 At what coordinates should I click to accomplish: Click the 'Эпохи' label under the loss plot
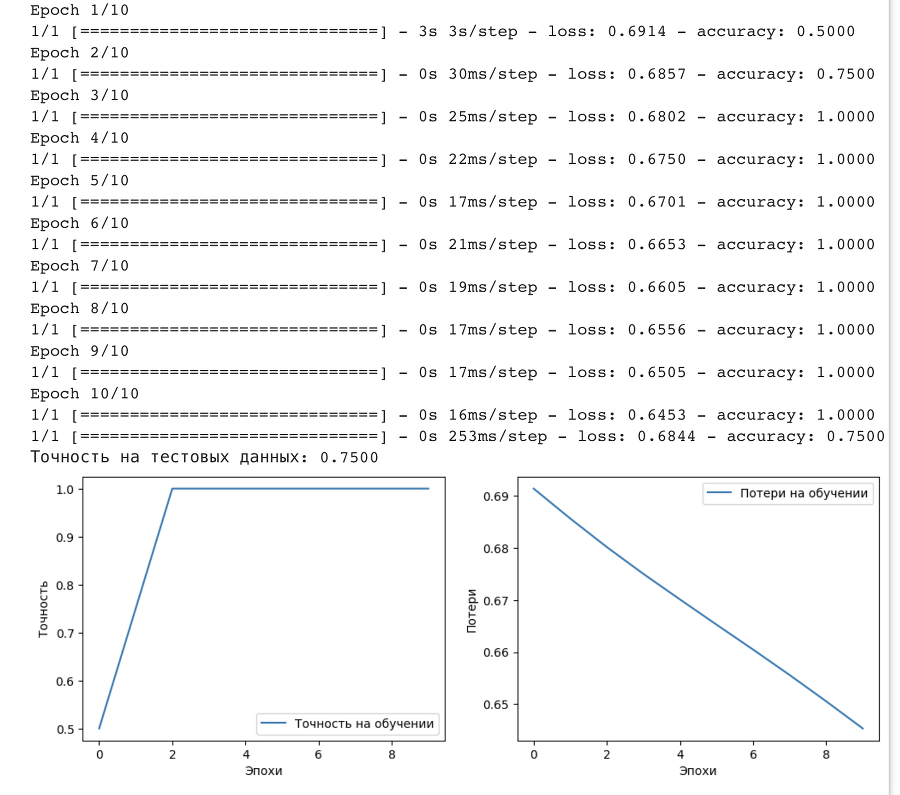[x=697, y=771]
